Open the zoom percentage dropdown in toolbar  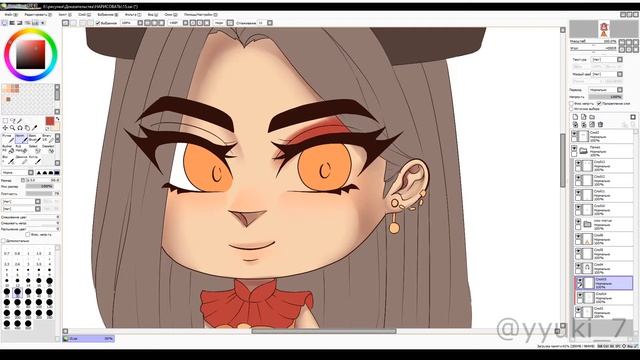pos(140,23)
